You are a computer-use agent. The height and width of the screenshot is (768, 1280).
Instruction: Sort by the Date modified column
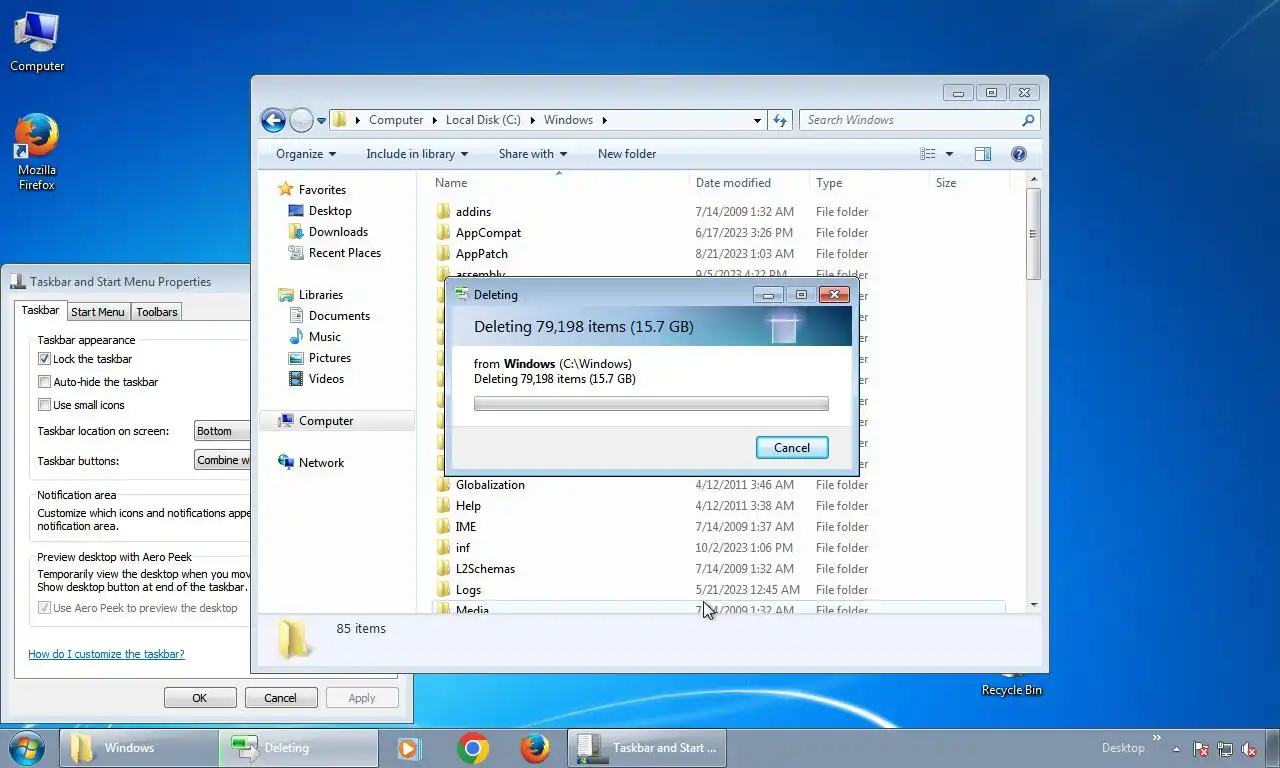[748, 183]
